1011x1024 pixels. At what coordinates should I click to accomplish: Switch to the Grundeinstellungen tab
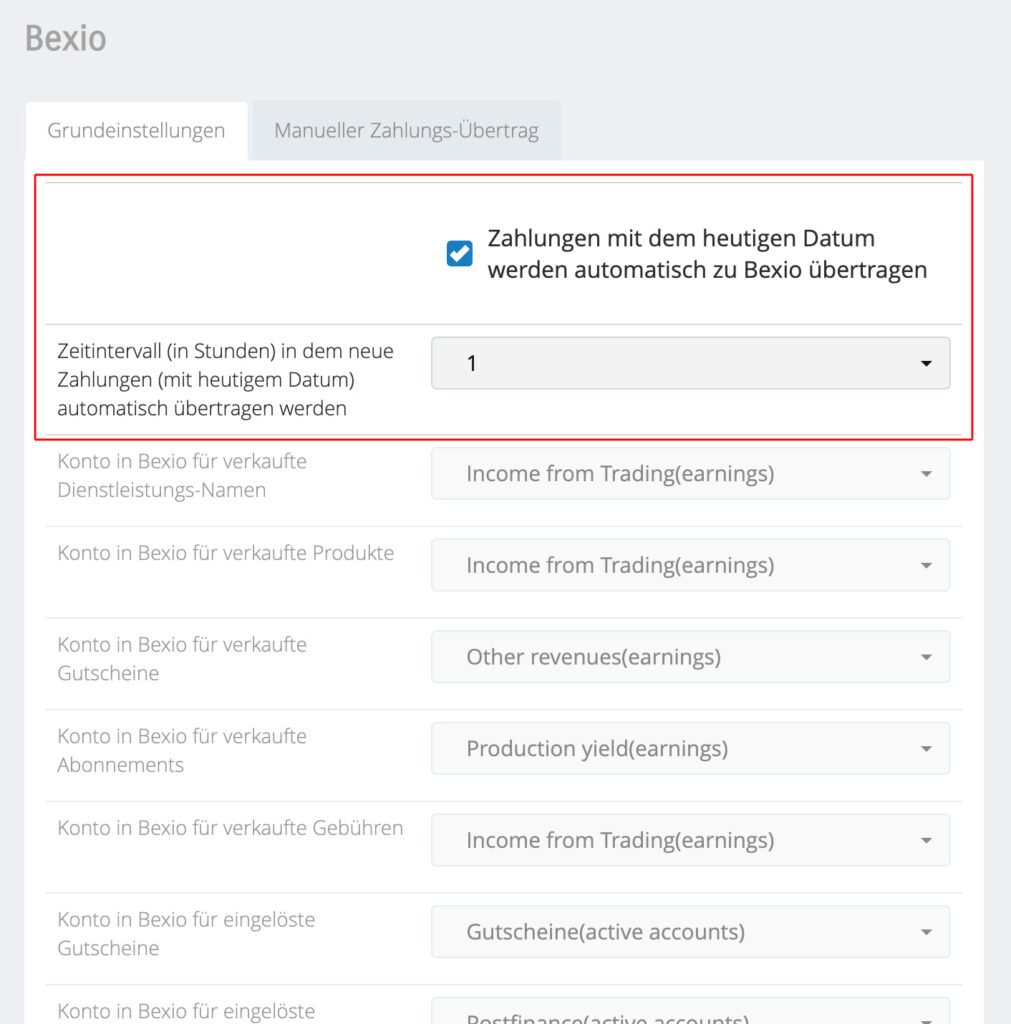(x=136, y=131)
